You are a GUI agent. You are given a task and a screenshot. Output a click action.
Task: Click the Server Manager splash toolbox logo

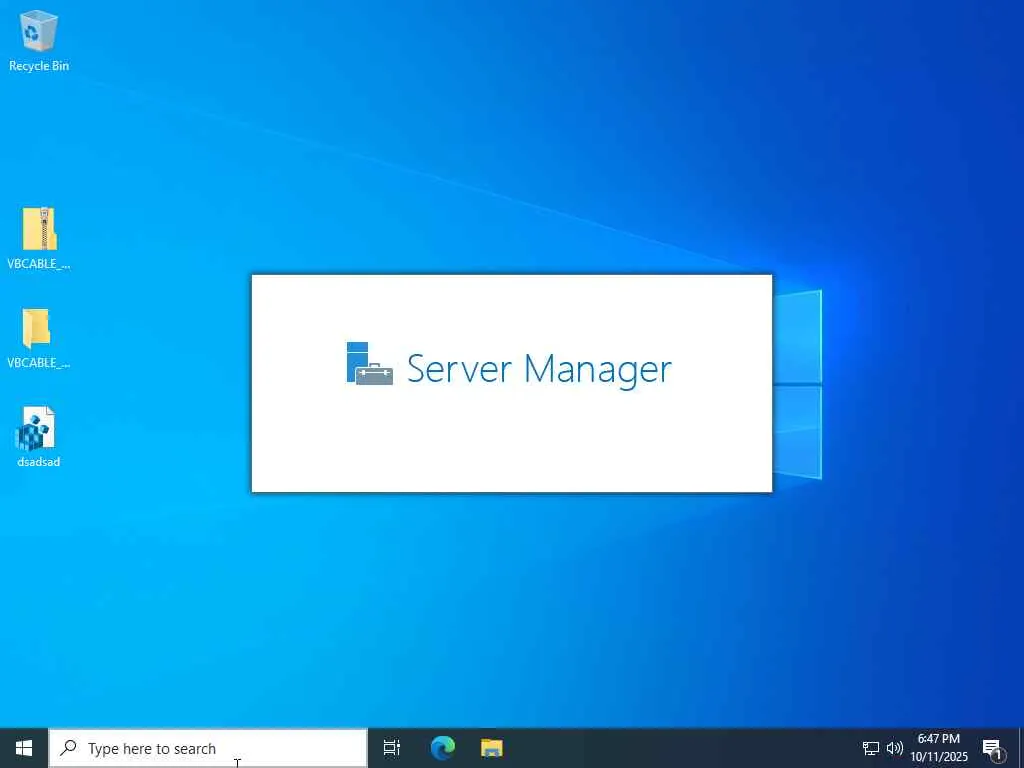coord(370,364)
